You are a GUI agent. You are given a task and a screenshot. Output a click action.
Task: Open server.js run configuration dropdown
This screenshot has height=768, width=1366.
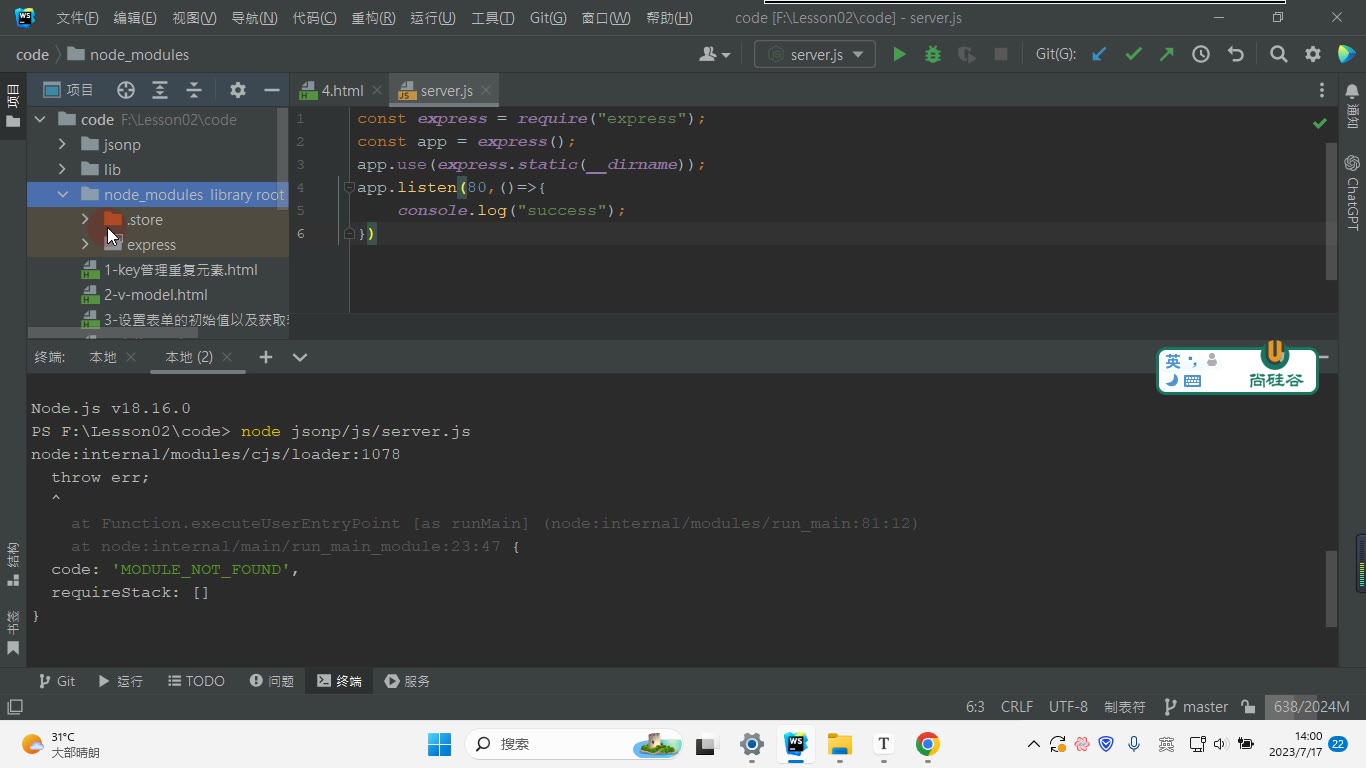(x=815, y=55)
